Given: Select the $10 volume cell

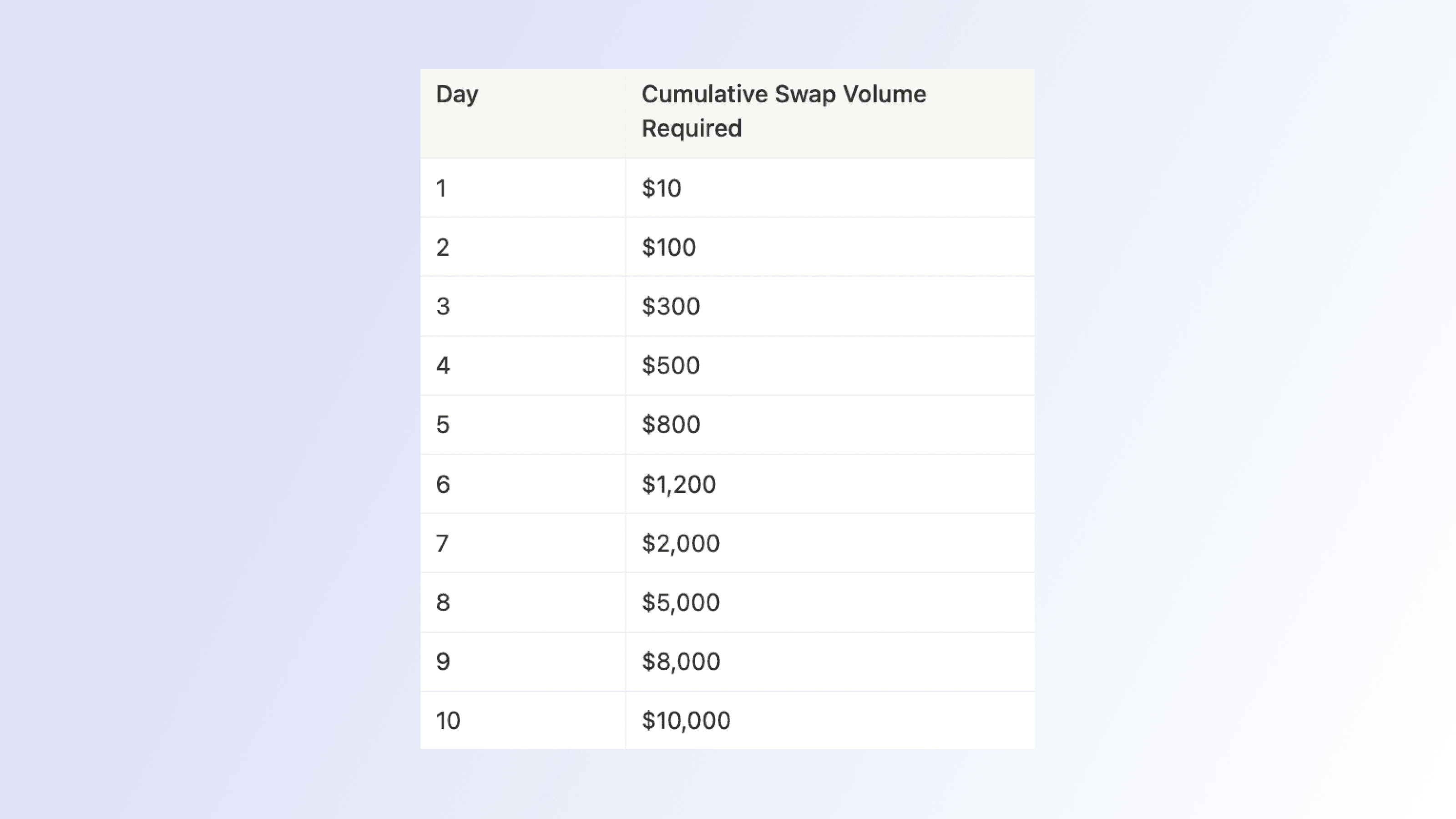Looking at the screenshot, I should point(830,188).
